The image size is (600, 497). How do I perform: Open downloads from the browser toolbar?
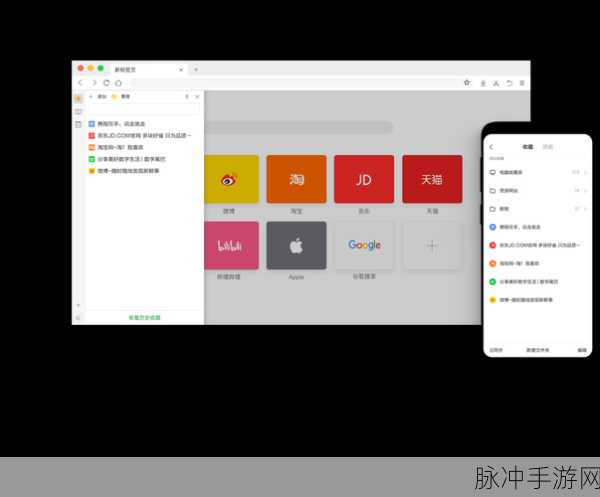[x=483, y=83]
